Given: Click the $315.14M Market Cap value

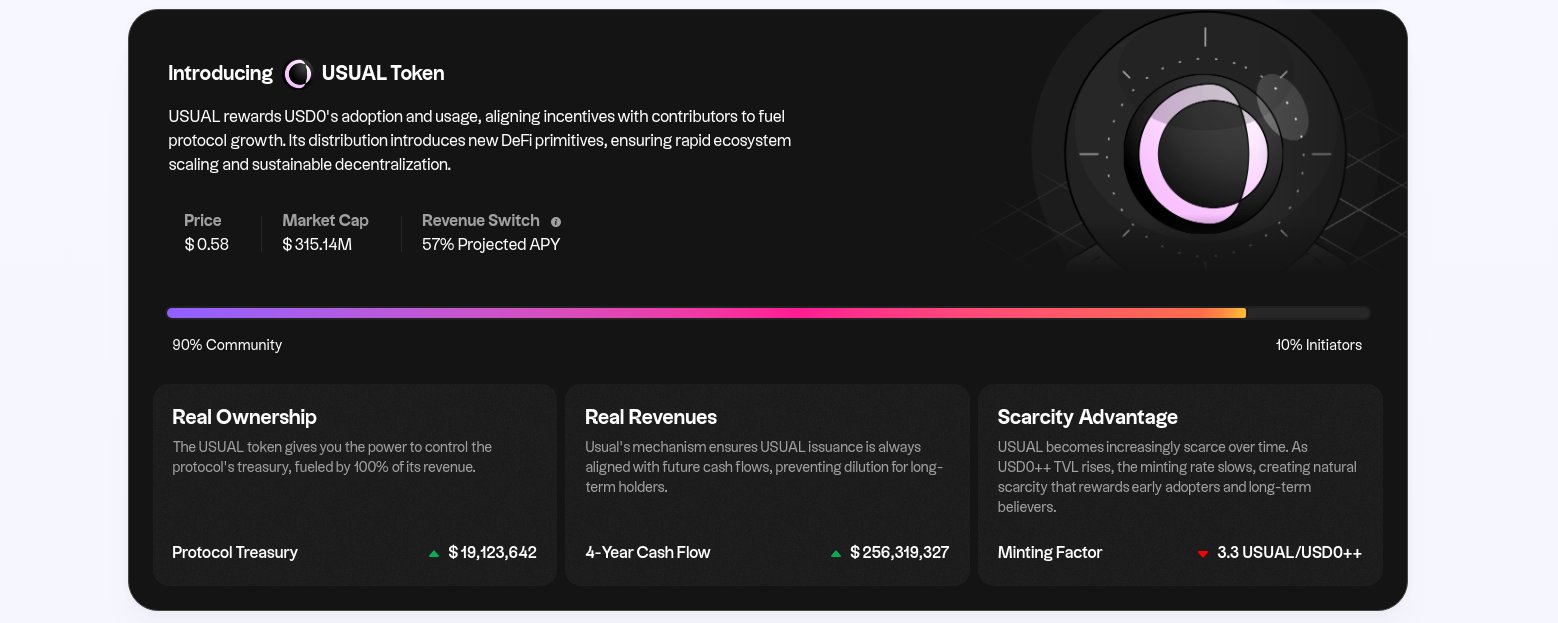Looking at the screenshot, I should pos(317,244).
